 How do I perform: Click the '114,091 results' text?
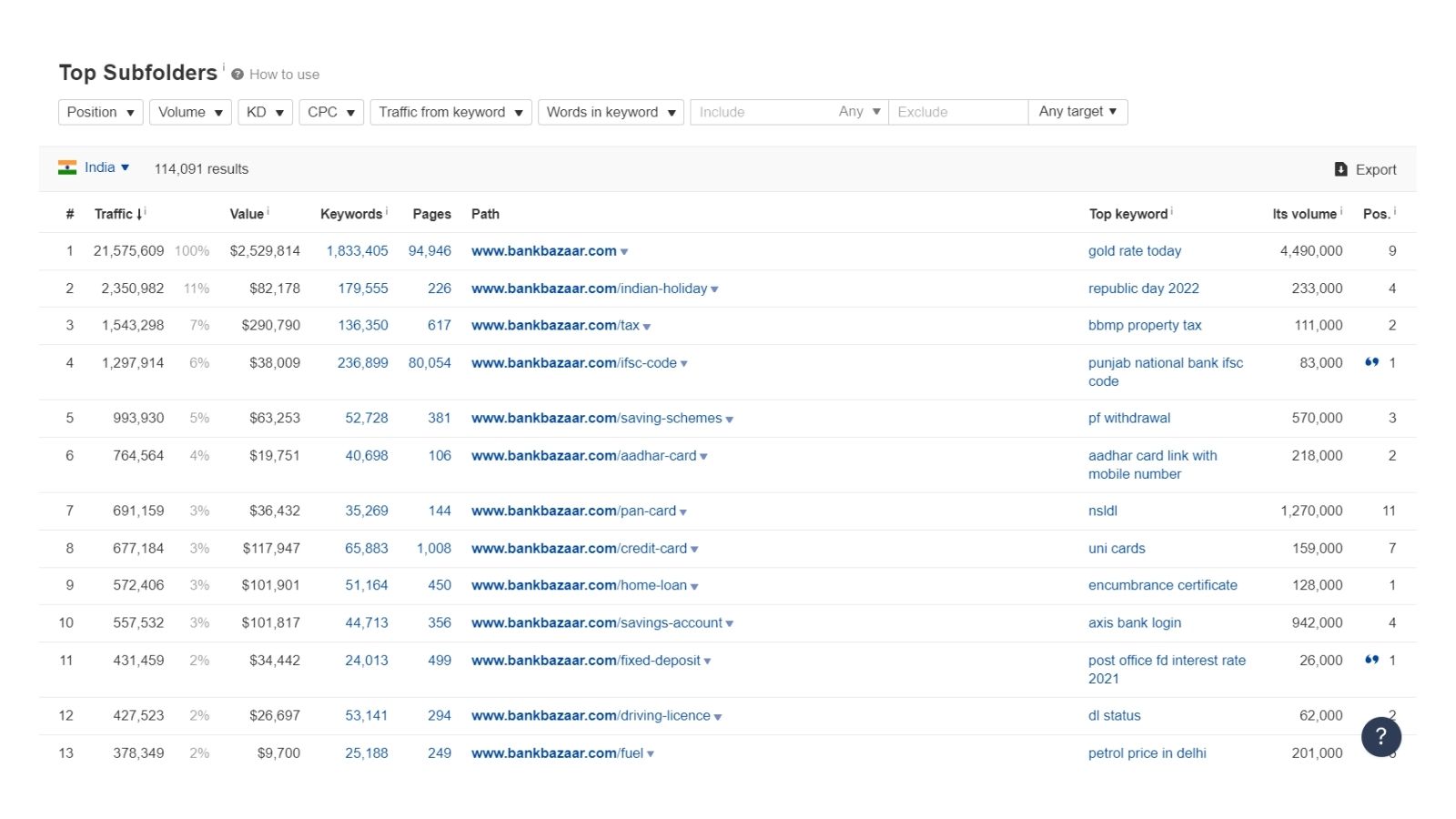click(x=201, y=168)
